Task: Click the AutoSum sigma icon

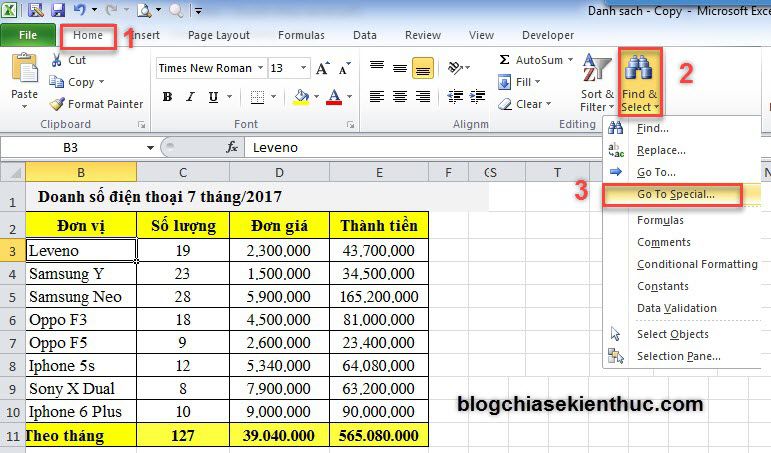Action: point(504,60)
